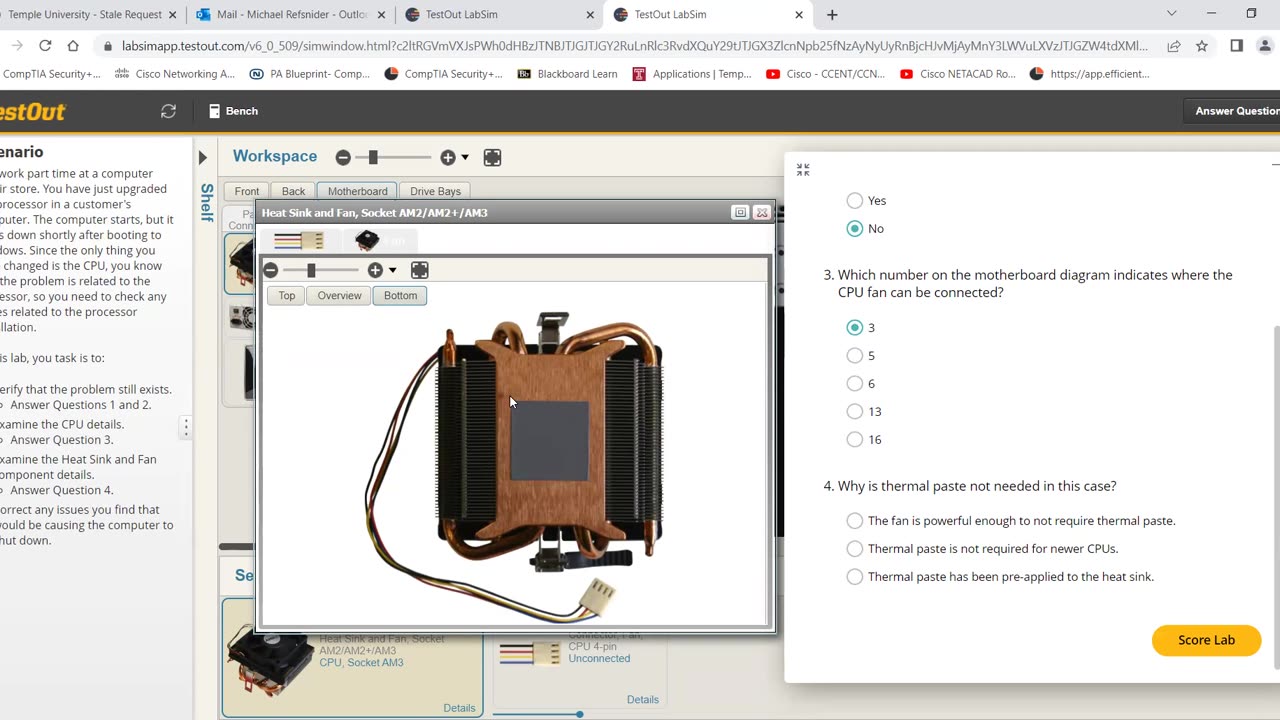Bookmark this page with star icon
Viewport: 1280px width, 720px height.
pos(1202,46)
